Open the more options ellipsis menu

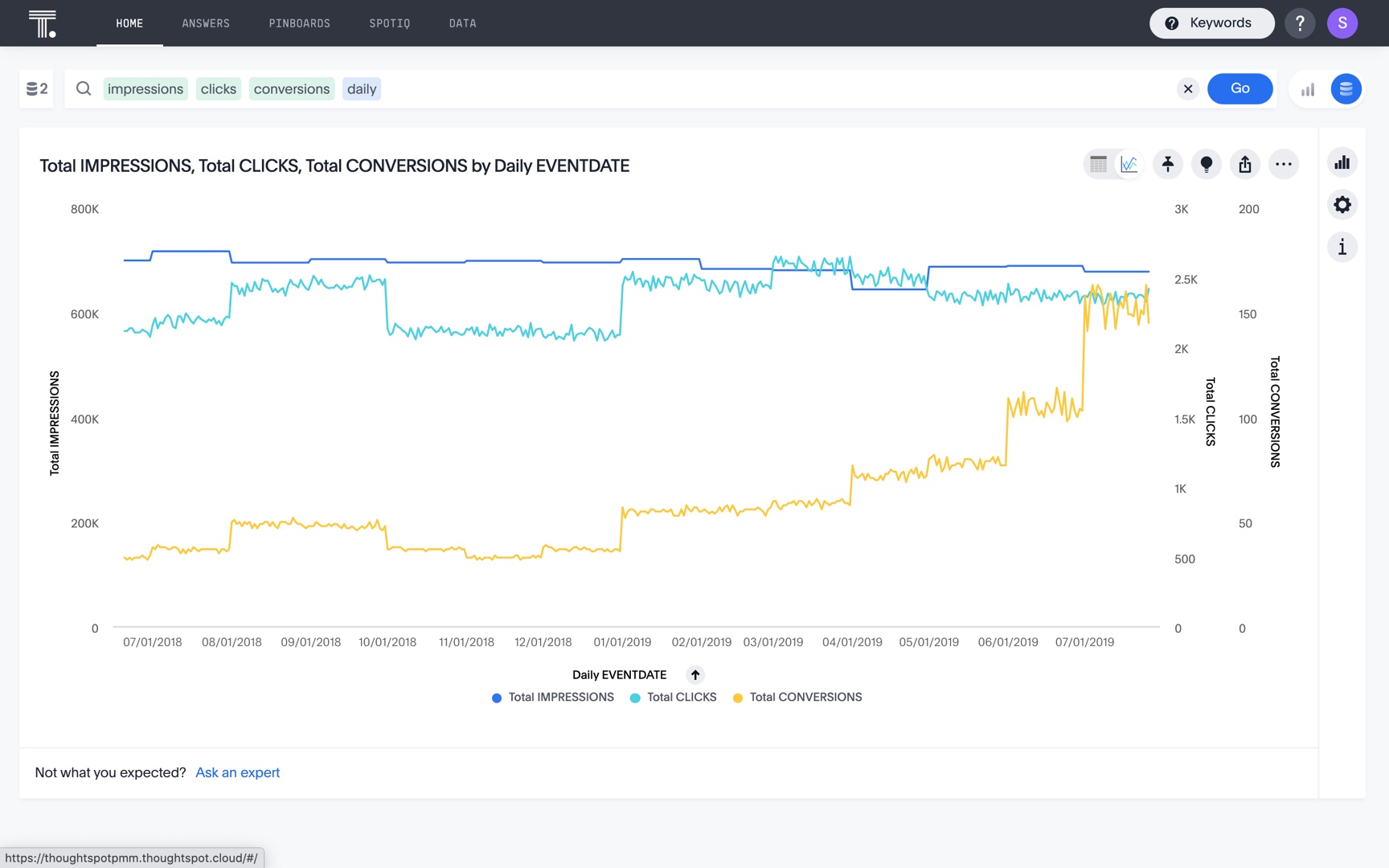pyautogui.click(x=1284, y=165)
